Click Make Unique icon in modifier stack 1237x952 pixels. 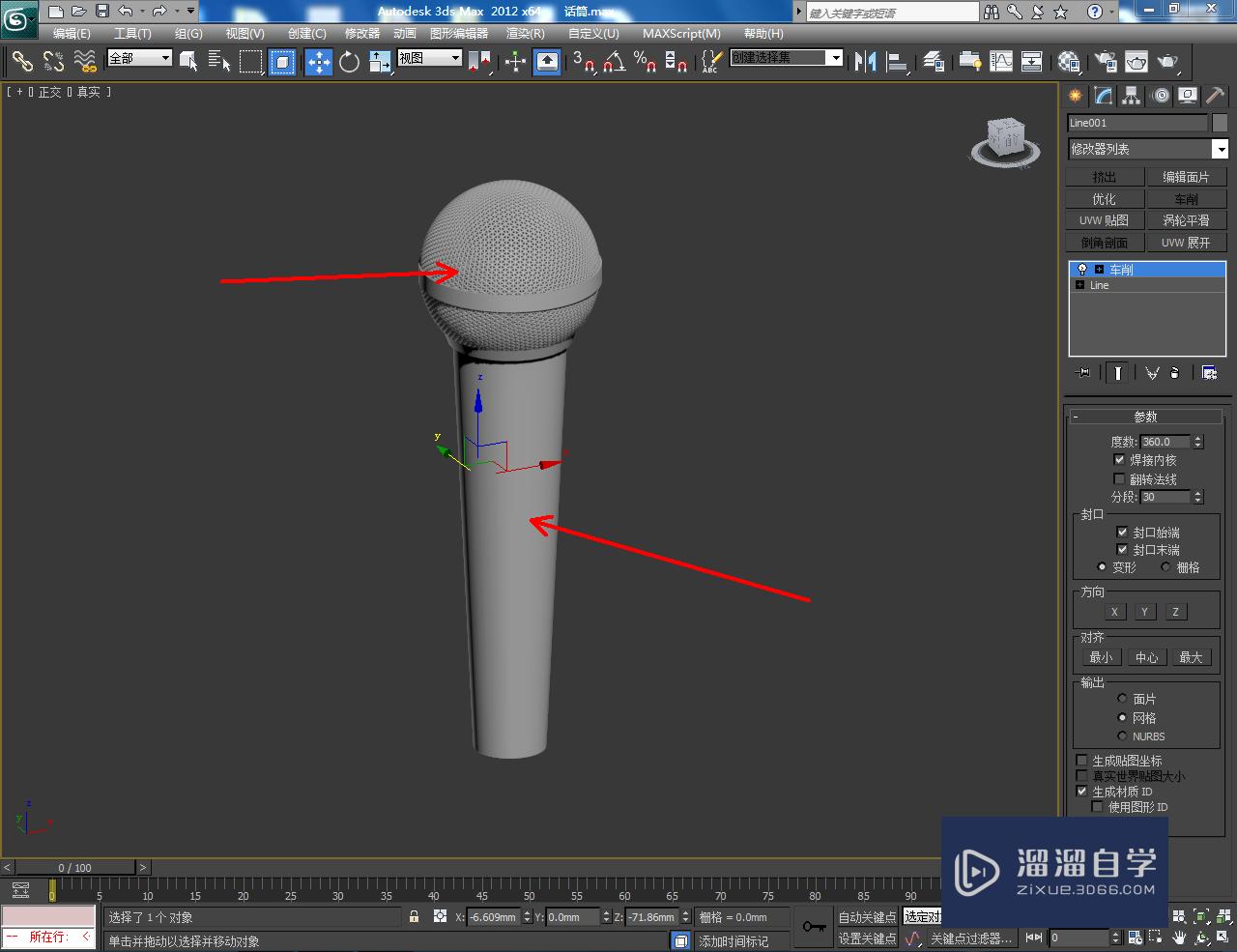click(1152, 372)
